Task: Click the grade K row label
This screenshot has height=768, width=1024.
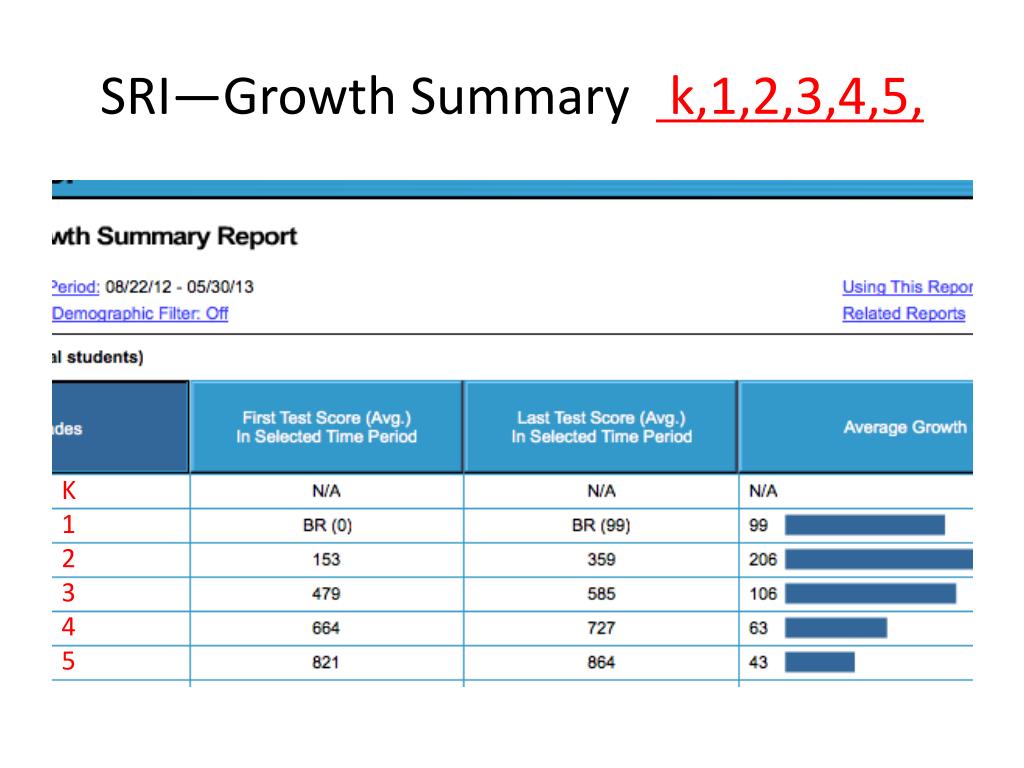Action: [x=69, y=490]
